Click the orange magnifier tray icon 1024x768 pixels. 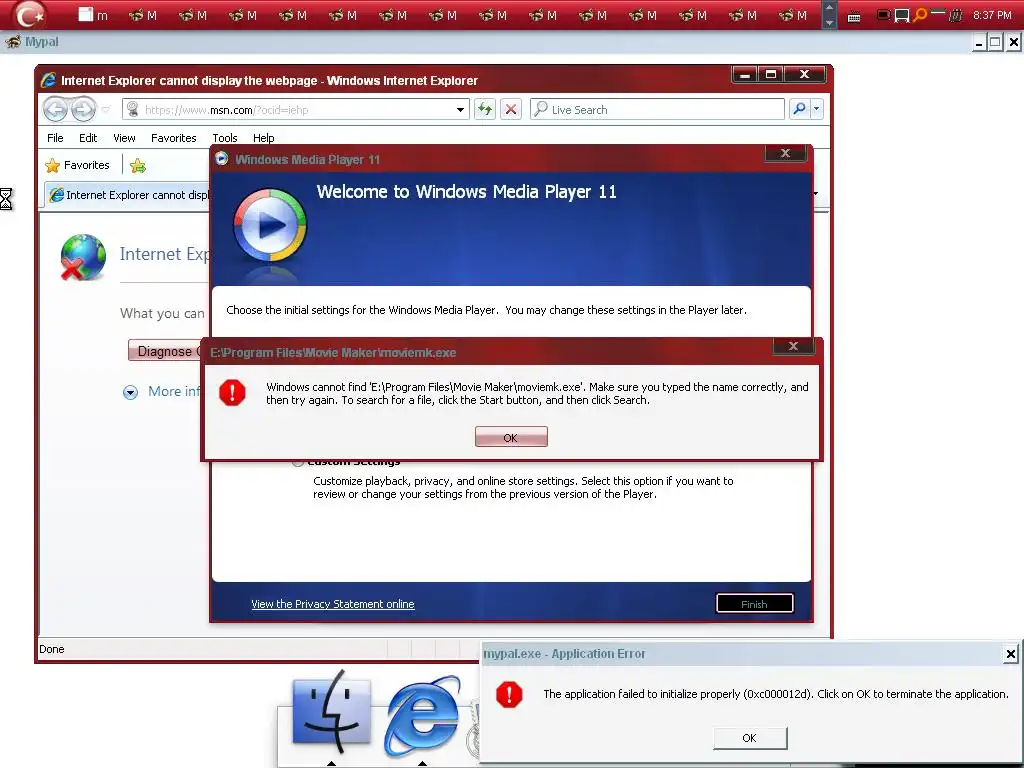920,14
